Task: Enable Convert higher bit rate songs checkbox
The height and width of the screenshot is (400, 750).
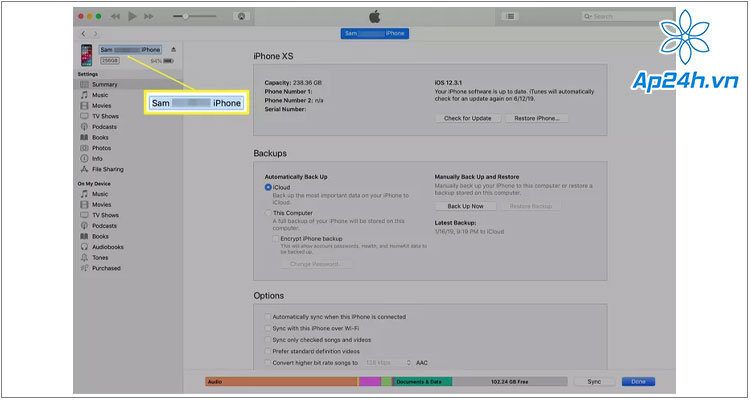Action: click(x=267, y=363)
